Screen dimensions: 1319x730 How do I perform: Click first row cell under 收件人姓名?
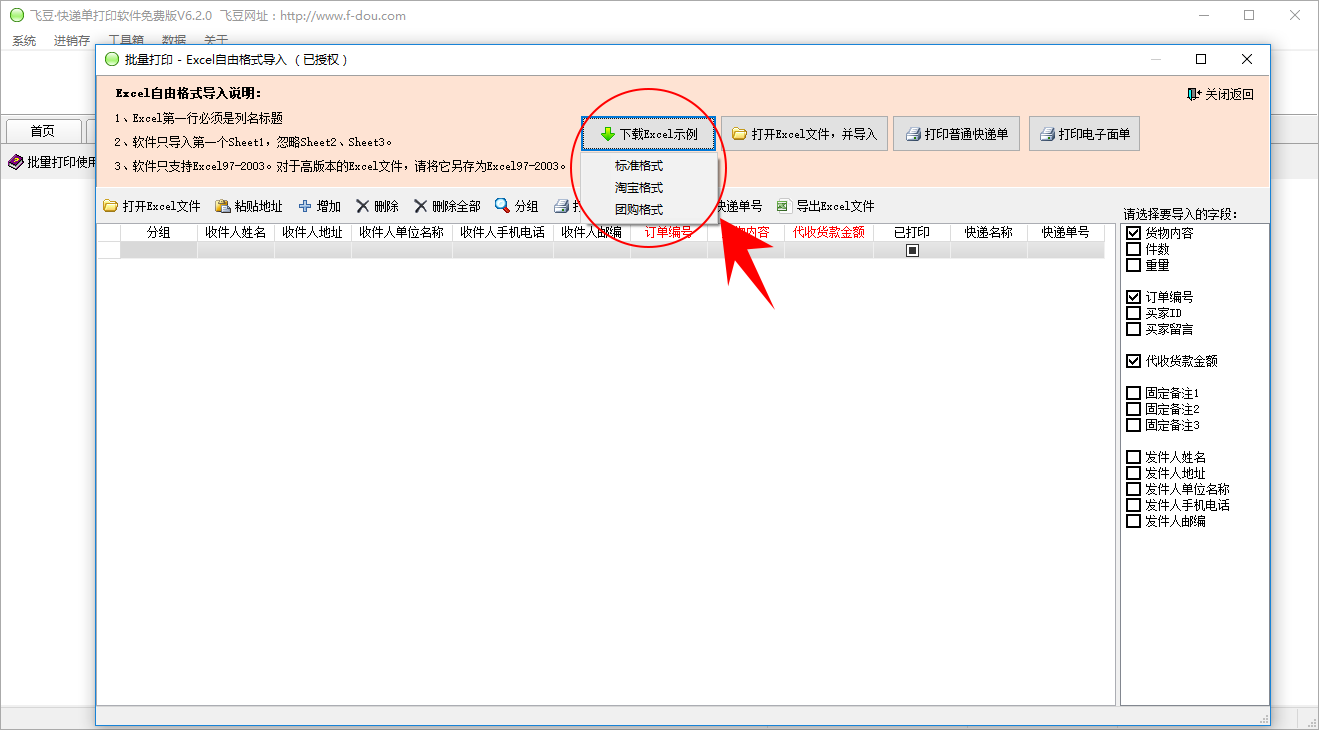click(236, 251)
